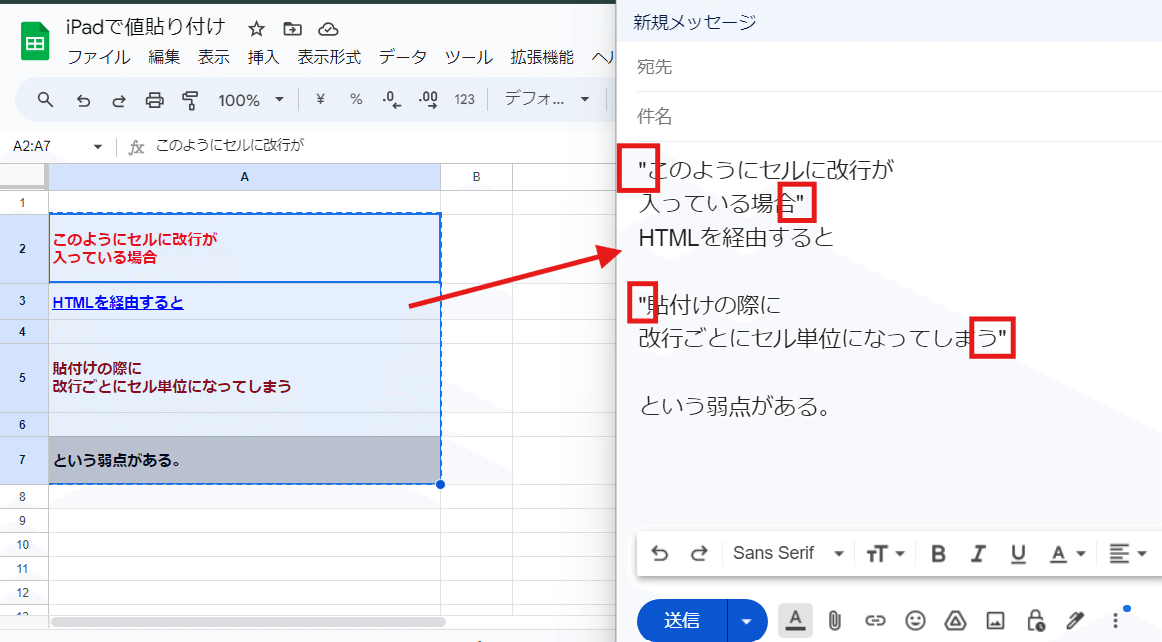
Task: Toggle underline in Gmail compose
Action: click(1018, 554)
